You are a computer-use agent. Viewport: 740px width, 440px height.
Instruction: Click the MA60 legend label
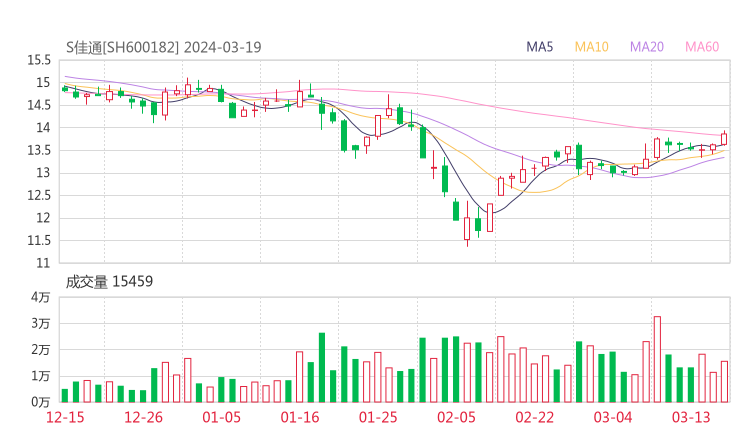coord(702,47)
